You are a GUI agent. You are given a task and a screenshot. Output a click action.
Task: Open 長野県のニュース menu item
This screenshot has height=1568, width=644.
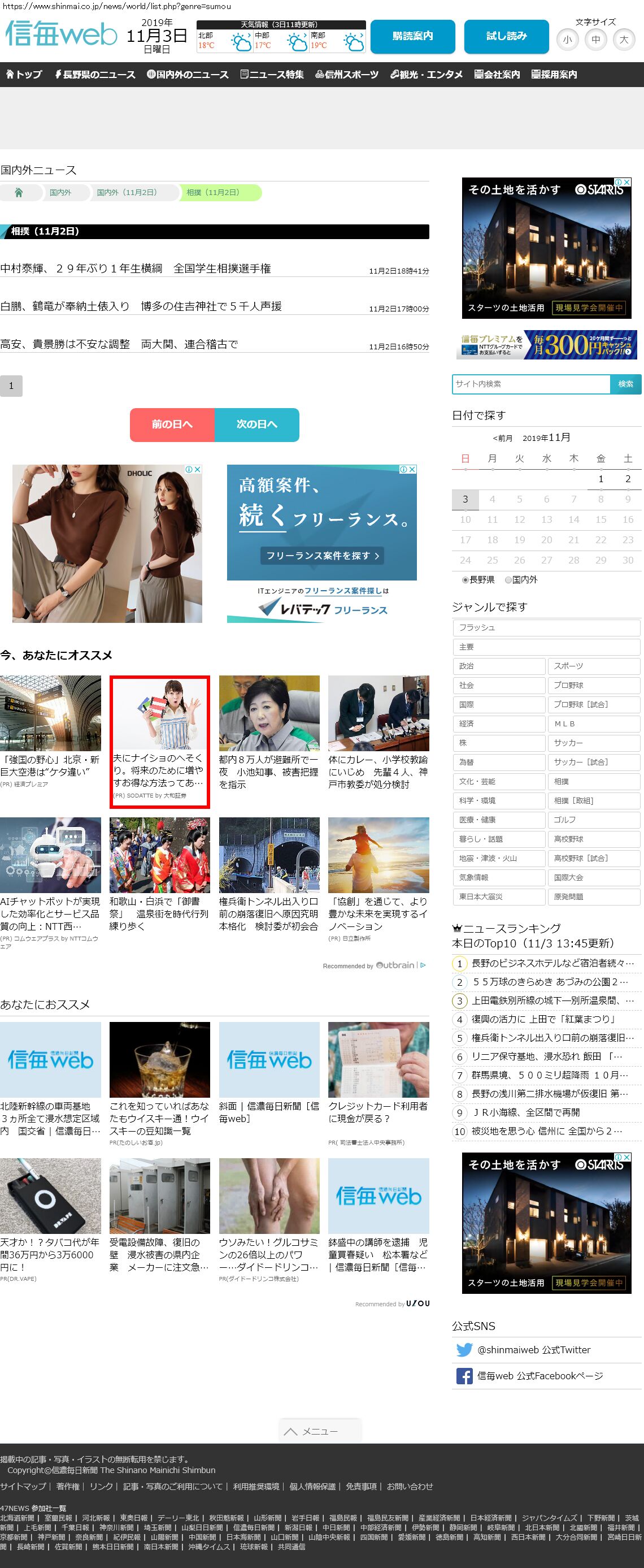point(95,74)
